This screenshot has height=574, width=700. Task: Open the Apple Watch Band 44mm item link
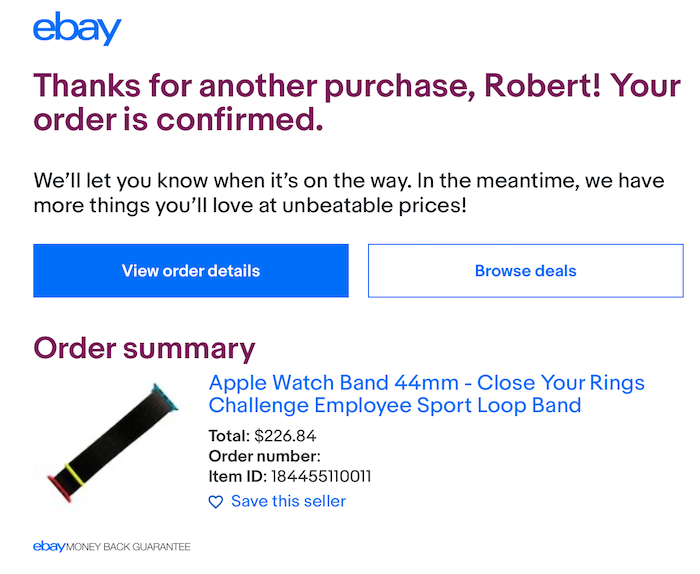(426, 383)
